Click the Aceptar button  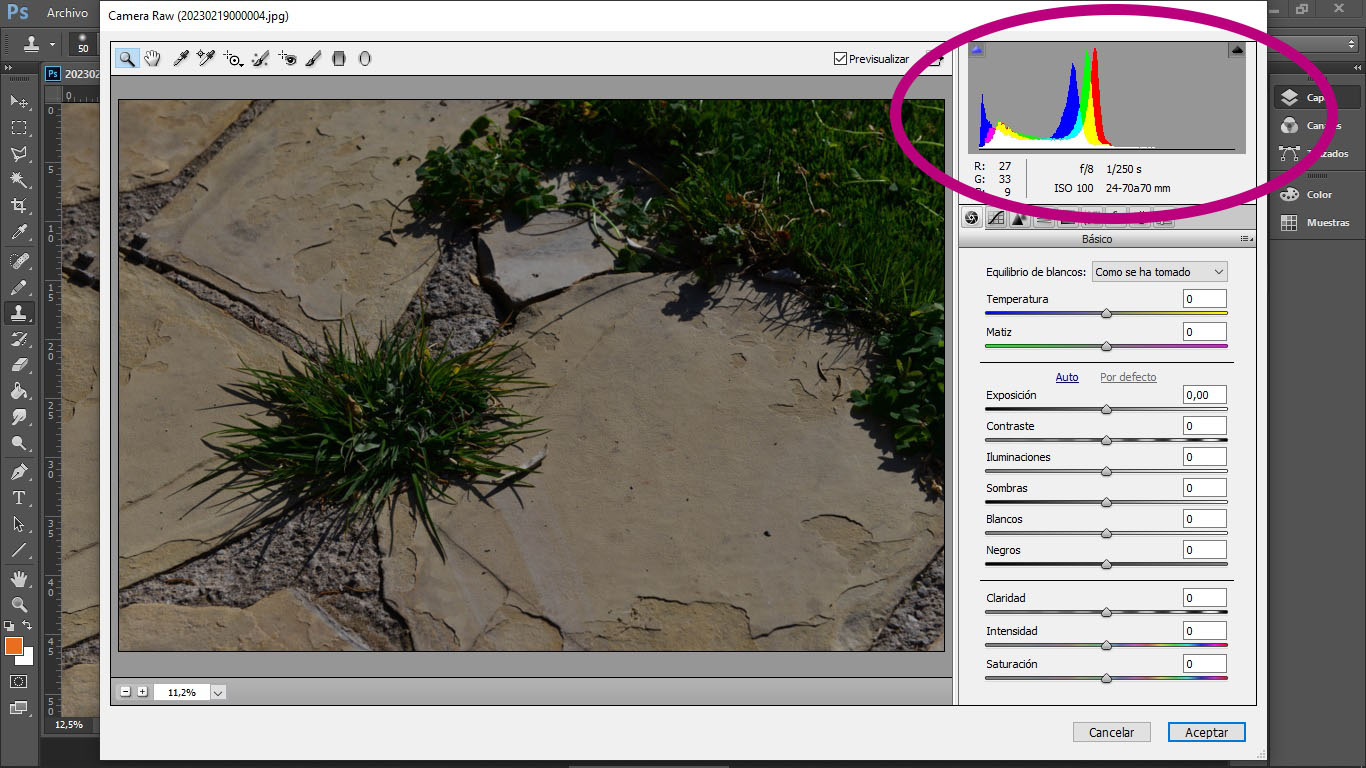coord(1206,732)
